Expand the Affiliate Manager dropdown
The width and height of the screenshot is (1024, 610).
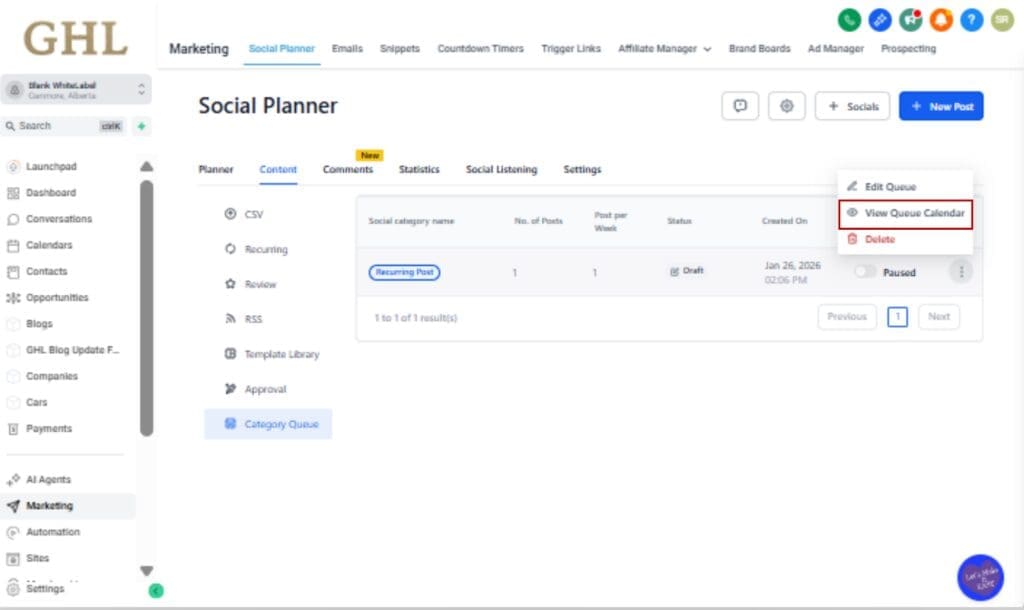(661, 47)
